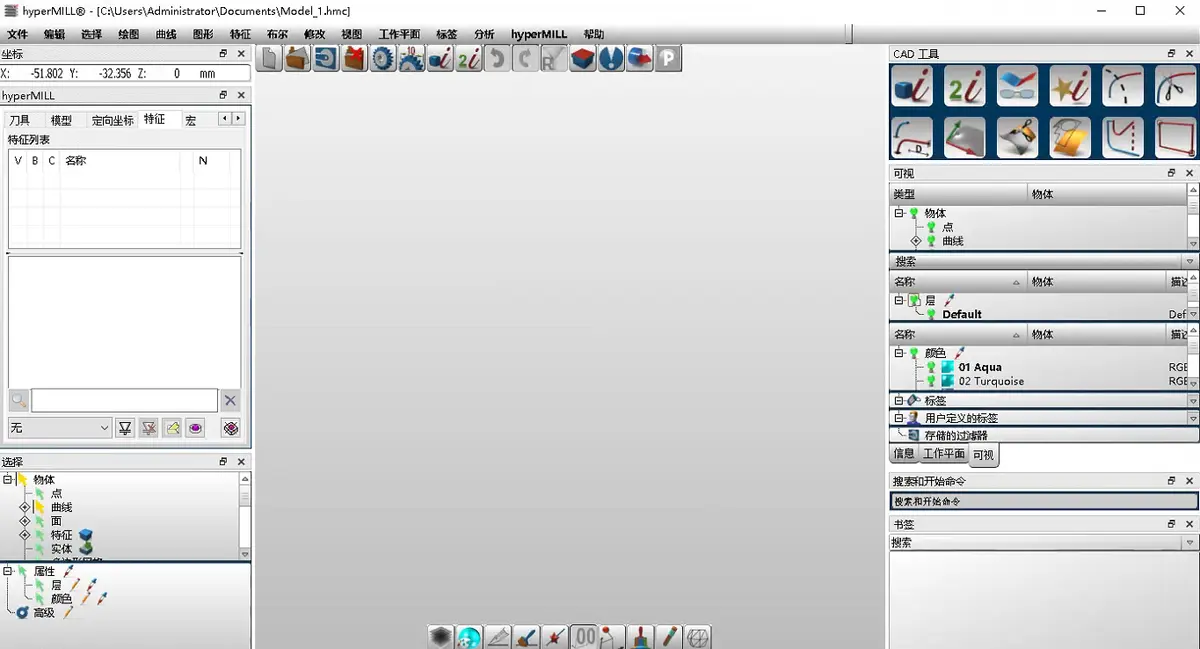This screenshot has height=649, width=1200.
Task: Select the curve dimension D CAD tool
Action: (x=912, y=138)
